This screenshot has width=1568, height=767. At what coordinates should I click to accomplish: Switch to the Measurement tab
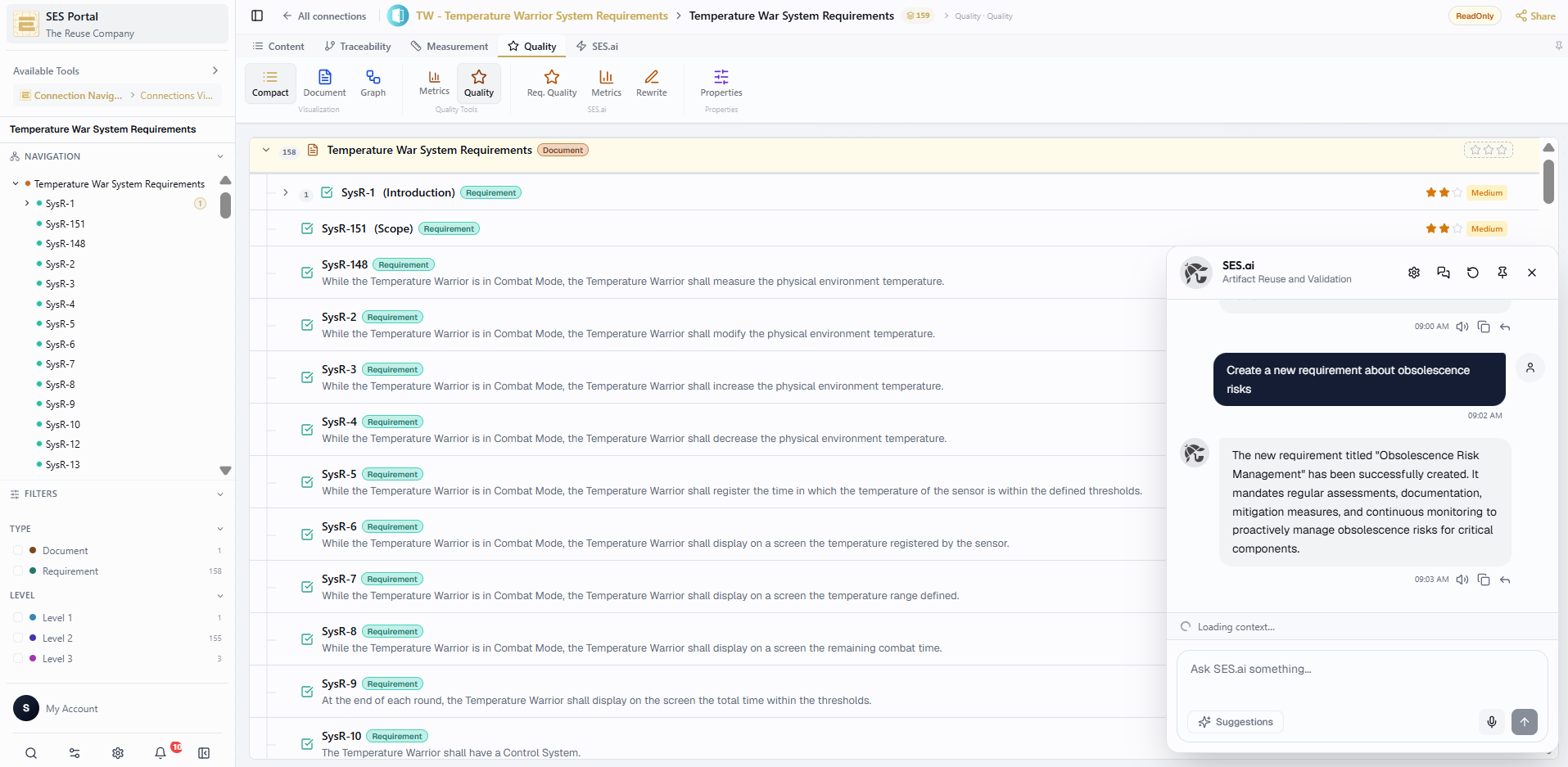click(x=450, y=47)
